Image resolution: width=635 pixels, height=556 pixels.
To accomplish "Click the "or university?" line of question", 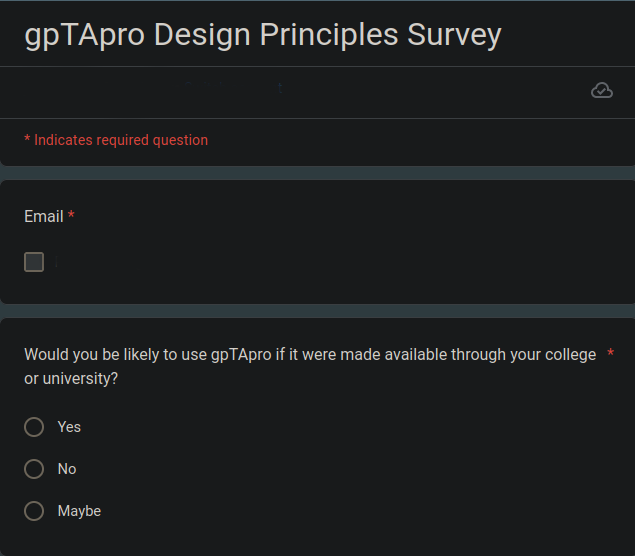I will tap(71, 379).
